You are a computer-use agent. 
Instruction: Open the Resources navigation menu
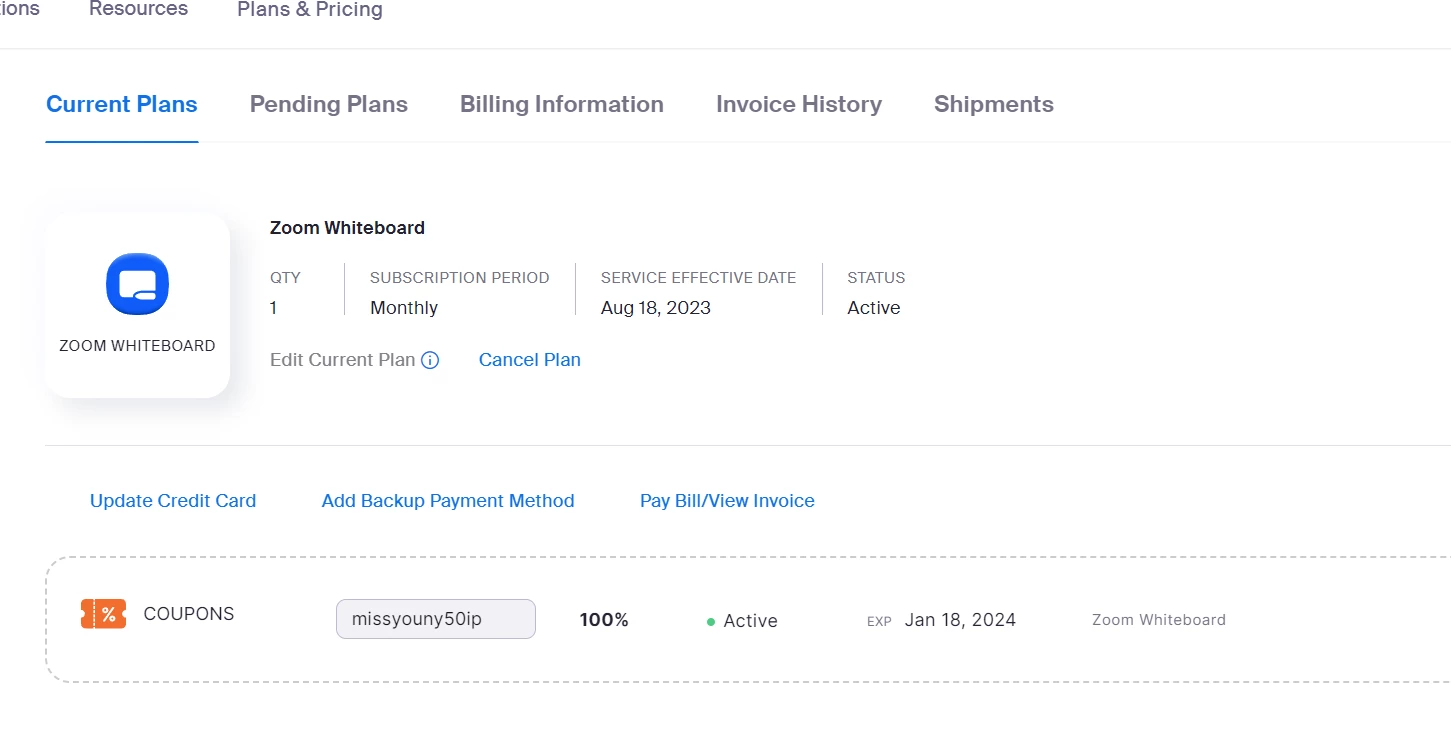click(138, 9)
